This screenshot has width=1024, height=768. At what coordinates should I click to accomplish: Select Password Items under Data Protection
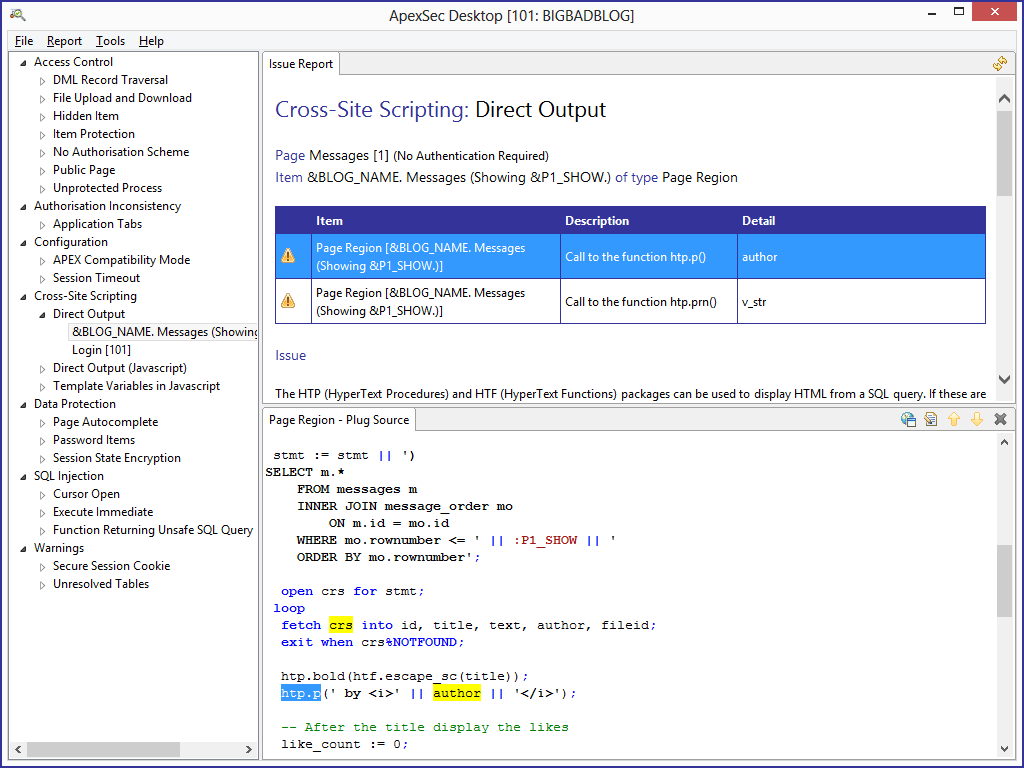click(x=93, y=440)
